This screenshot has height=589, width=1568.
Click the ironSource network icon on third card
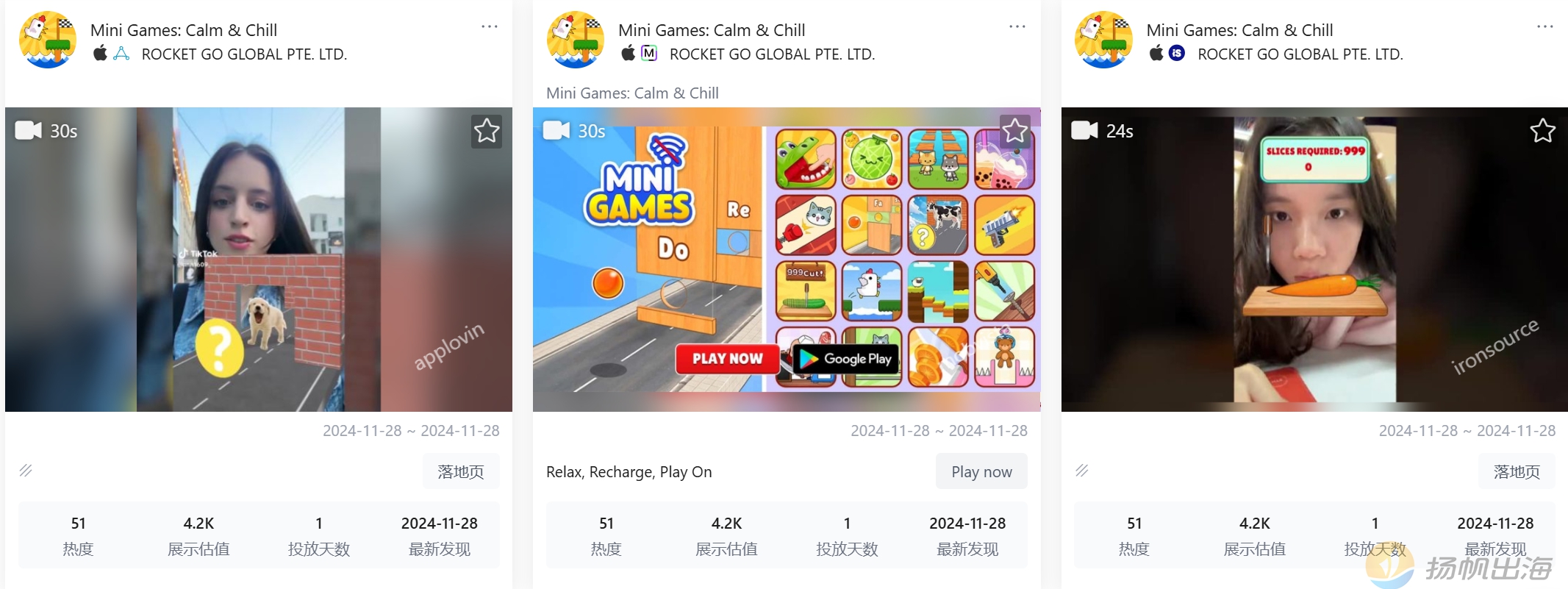pos(1177,54)
